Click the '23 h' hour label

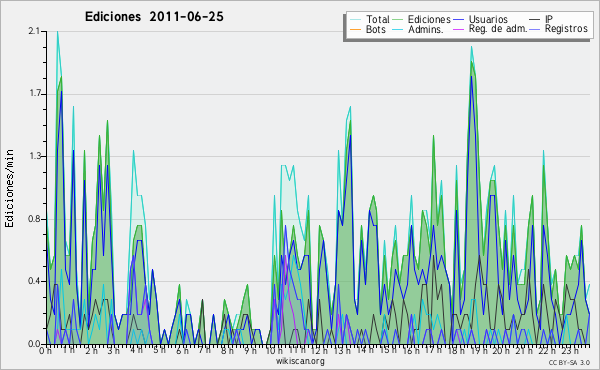[570, 350]
